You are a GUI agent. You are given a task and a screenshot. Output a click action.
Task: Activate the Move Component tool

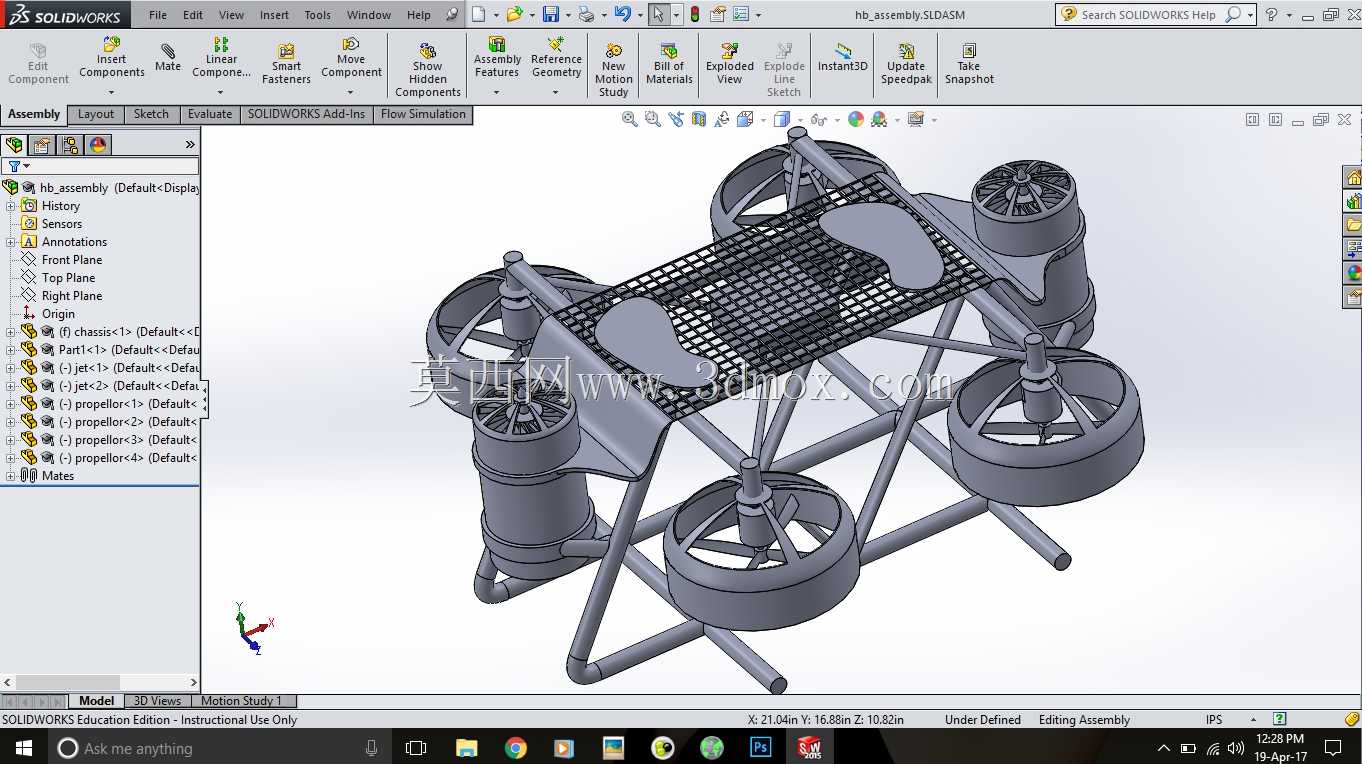(x=351, y=58)
